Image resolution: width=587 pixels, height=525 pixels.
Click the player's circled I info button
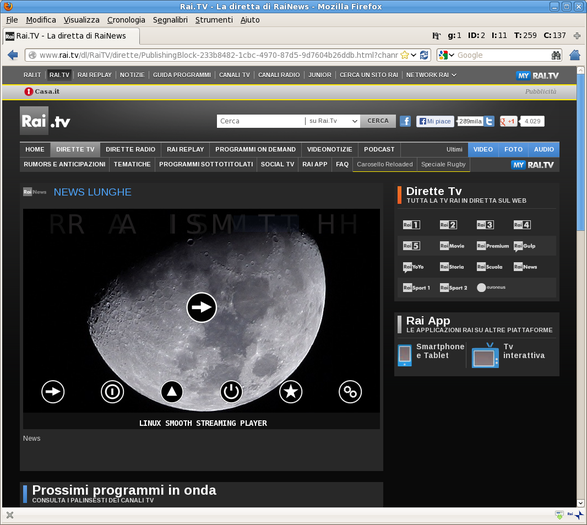[112, 392]
